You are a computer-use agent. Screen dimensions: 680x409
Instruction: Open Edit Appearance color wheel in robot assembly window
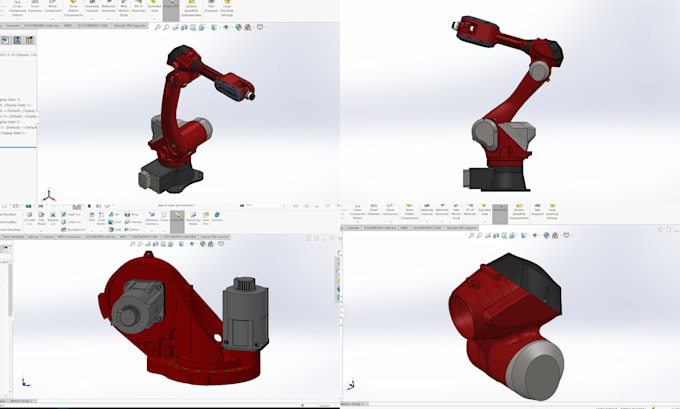(x=239, y=27)
